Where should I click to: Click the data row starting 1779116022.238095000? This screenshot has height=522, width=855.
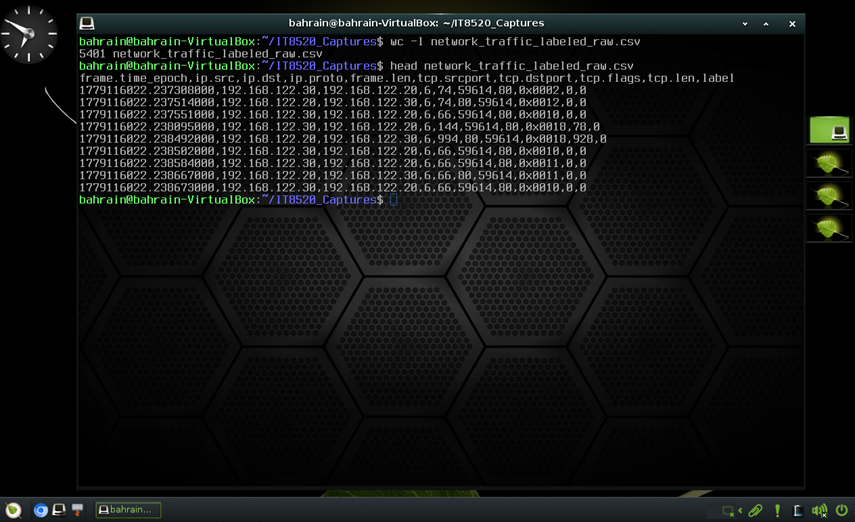pos(340,127)
